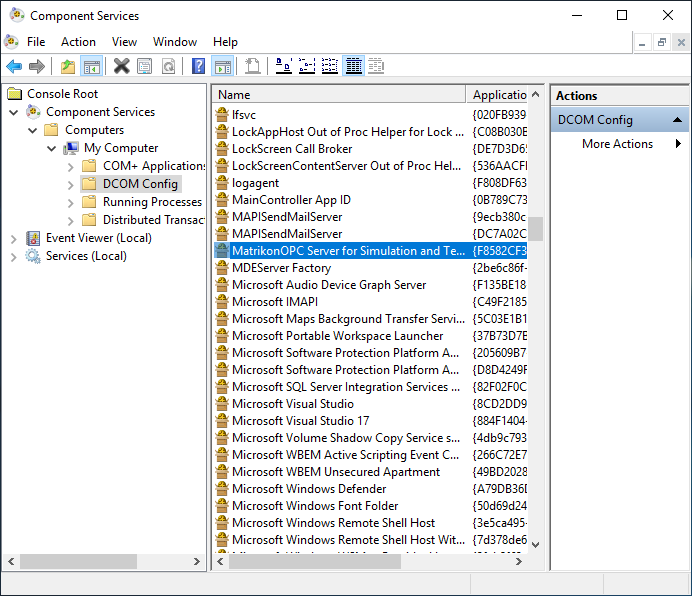The image size is (692, 596).
Task: Select My Computer in the tree
Action: click(x=121, y=148)
